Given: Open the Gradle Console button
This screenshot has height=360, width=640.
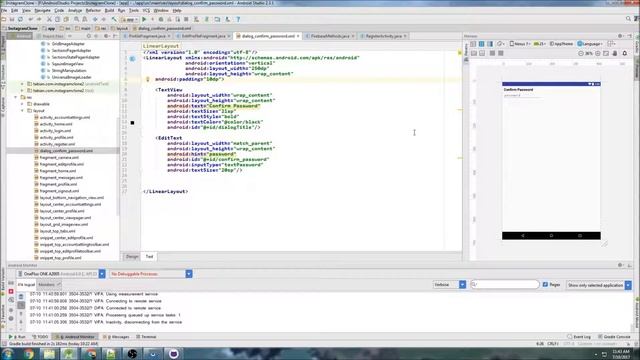Looking at the screenshot, I should tap(614, 337).
